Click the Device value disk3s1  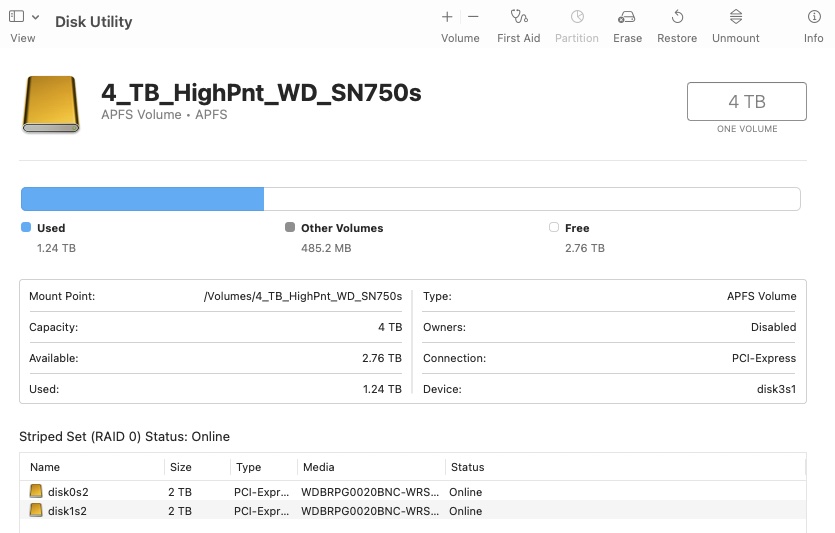(776, 389)
